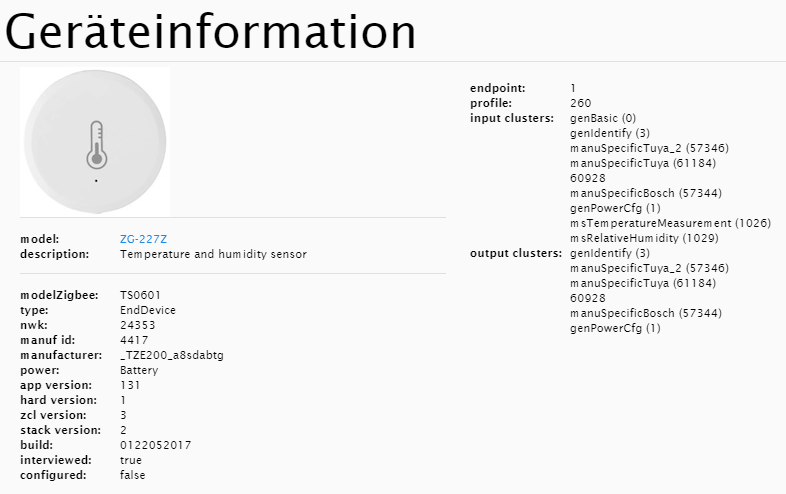This screenshot has height=494, width=786.
Task: Open the ZG-227Z model link
Action: (143, 239)
